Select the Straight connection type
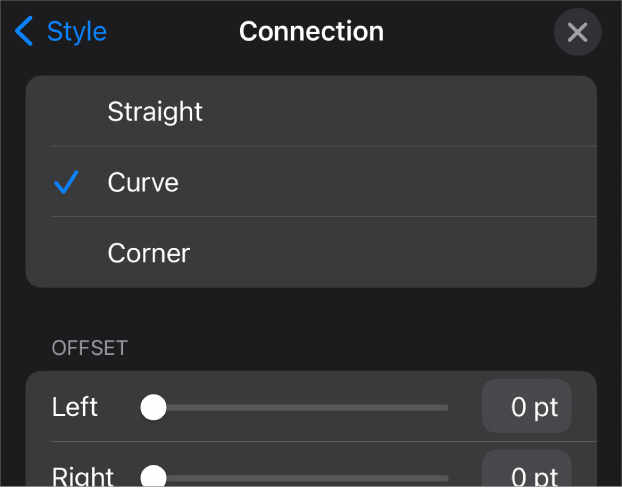The width and height of the screenshot is (622, 490). pos(155,111)
